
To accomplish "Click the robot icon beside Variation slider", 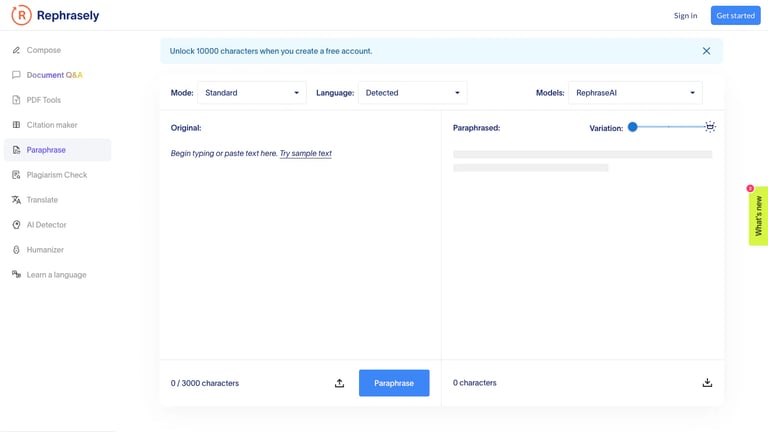I will [710, 127].
